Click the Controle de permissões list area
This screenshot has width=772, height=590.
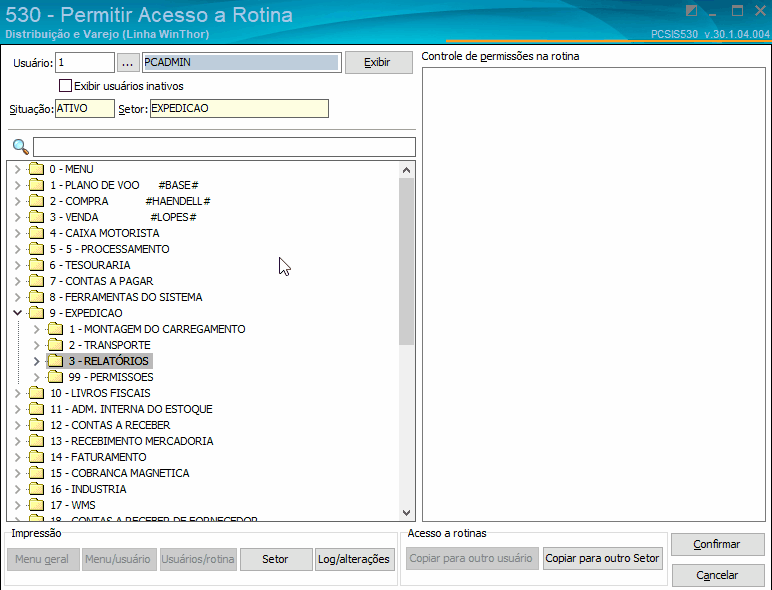[x=593, y=294]
